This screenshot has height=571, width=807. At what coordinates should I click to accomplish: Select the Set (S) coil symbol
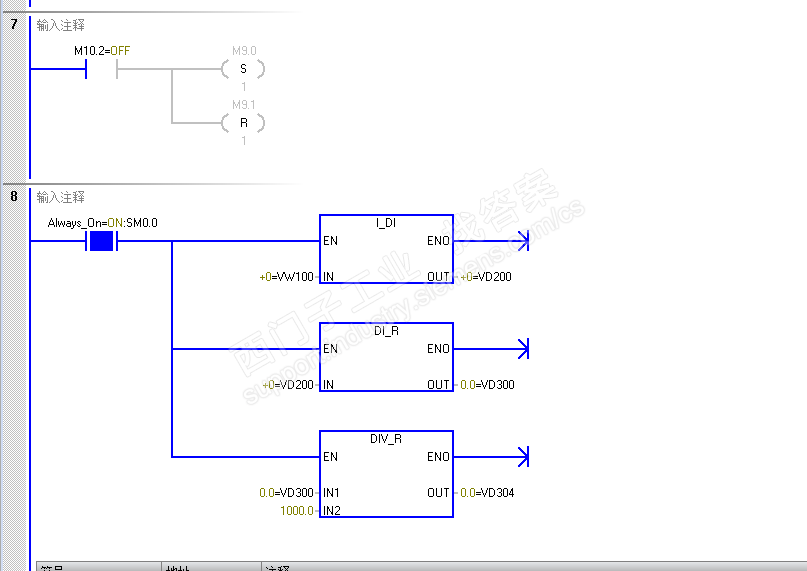pos(243,68)
